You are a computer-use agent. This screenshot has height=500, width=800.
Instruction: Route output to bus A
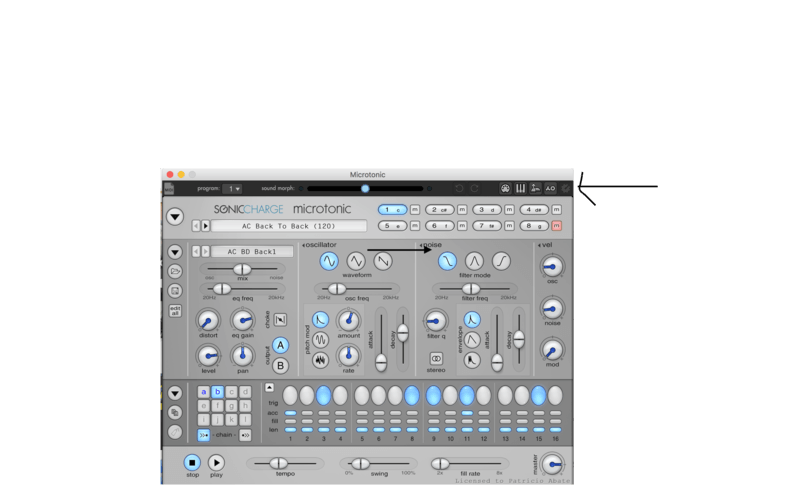click(280, 345)
